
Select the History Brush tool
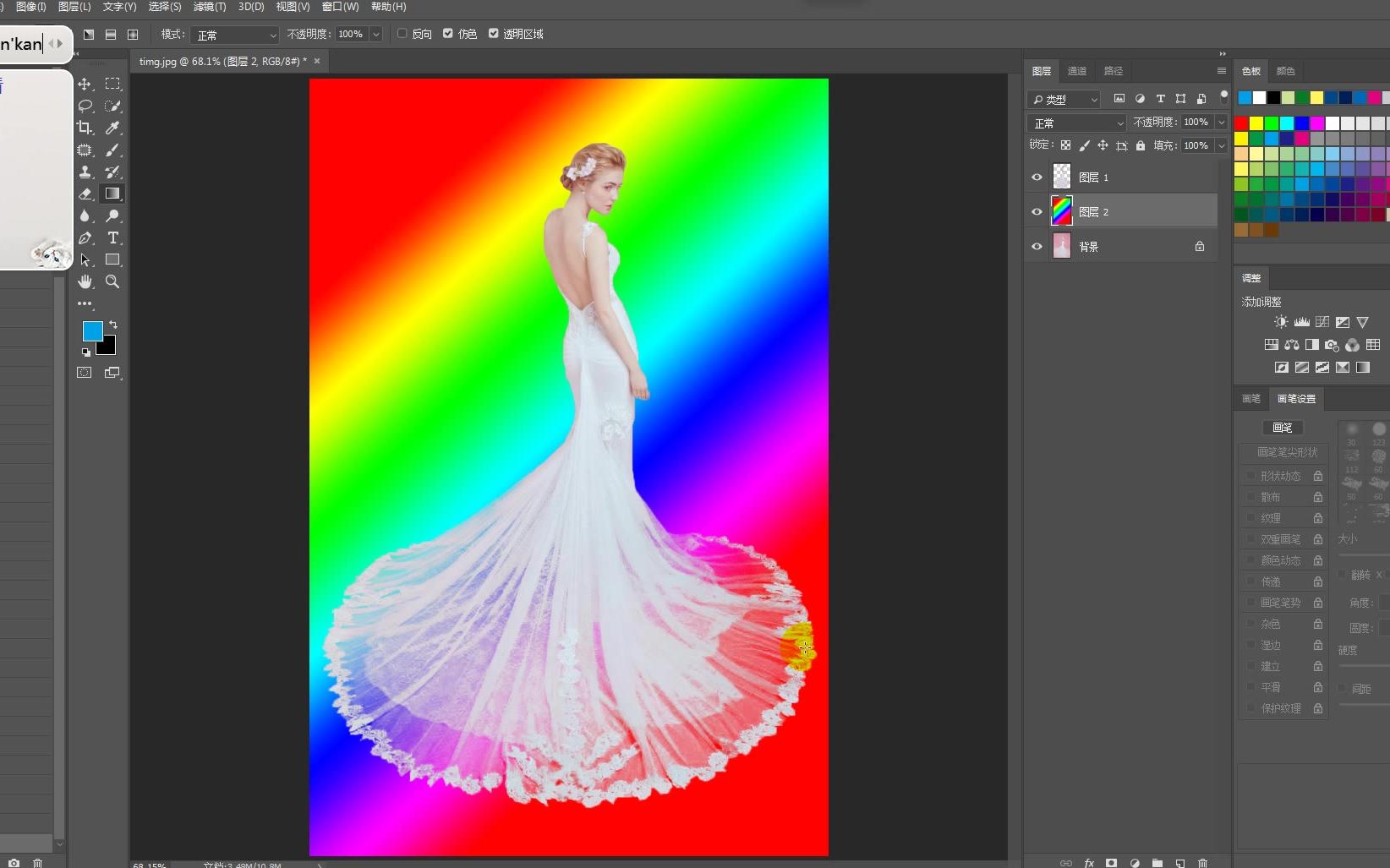[112, 172]
